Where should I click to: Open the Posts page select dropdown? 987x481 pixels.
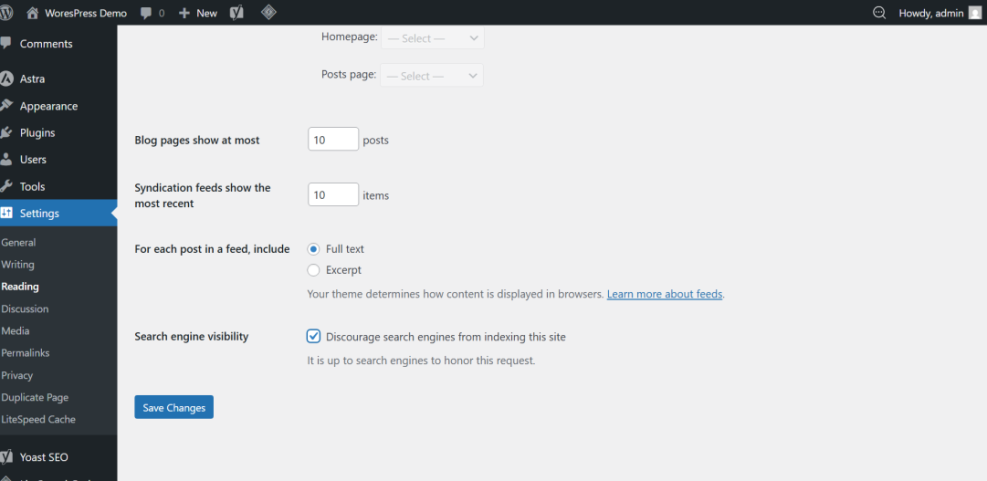[432, 76]
